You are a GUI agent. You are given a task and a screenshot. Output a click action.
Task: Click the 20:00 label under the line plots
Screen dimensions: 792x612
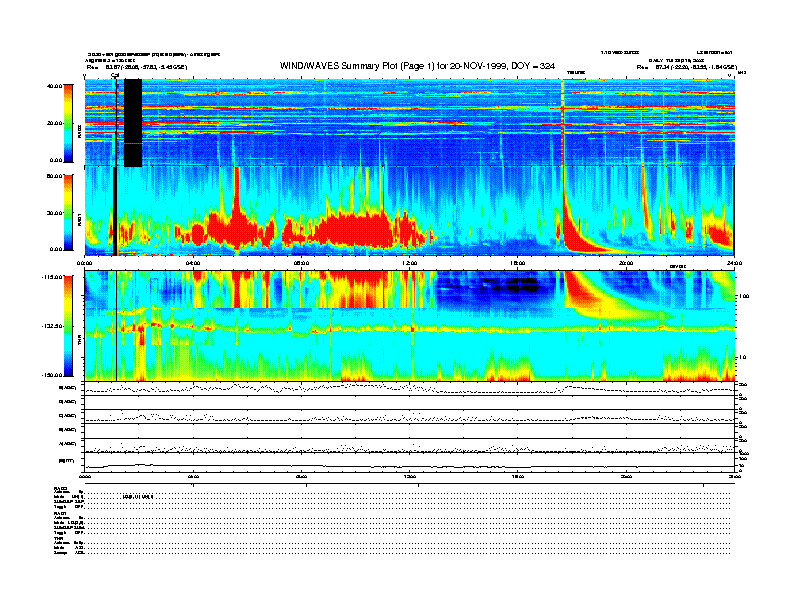pyautogui.click(x=626, y=476)
